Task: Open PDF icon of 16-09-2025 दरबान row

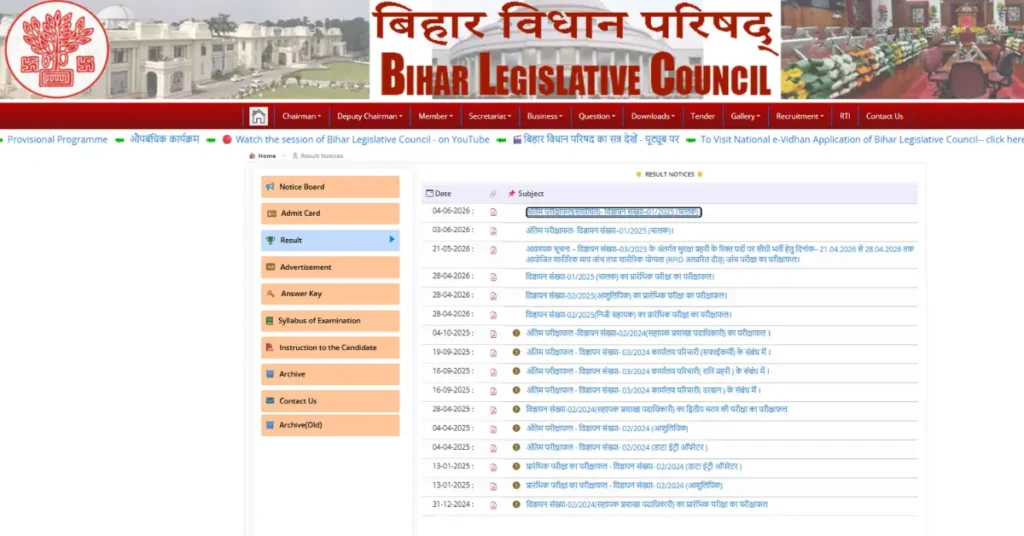Action: pyautogui.click(x=493, y=391)
